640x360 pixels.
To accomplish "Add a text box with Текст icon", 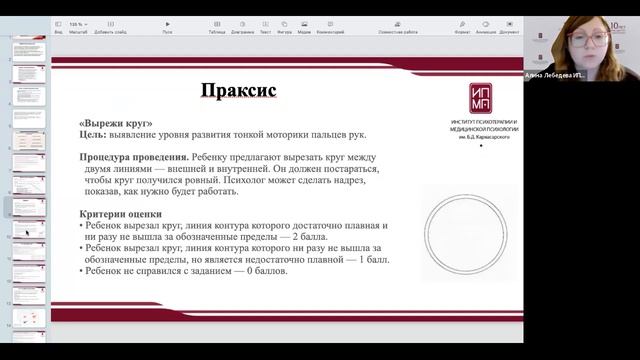I will 265,27.
